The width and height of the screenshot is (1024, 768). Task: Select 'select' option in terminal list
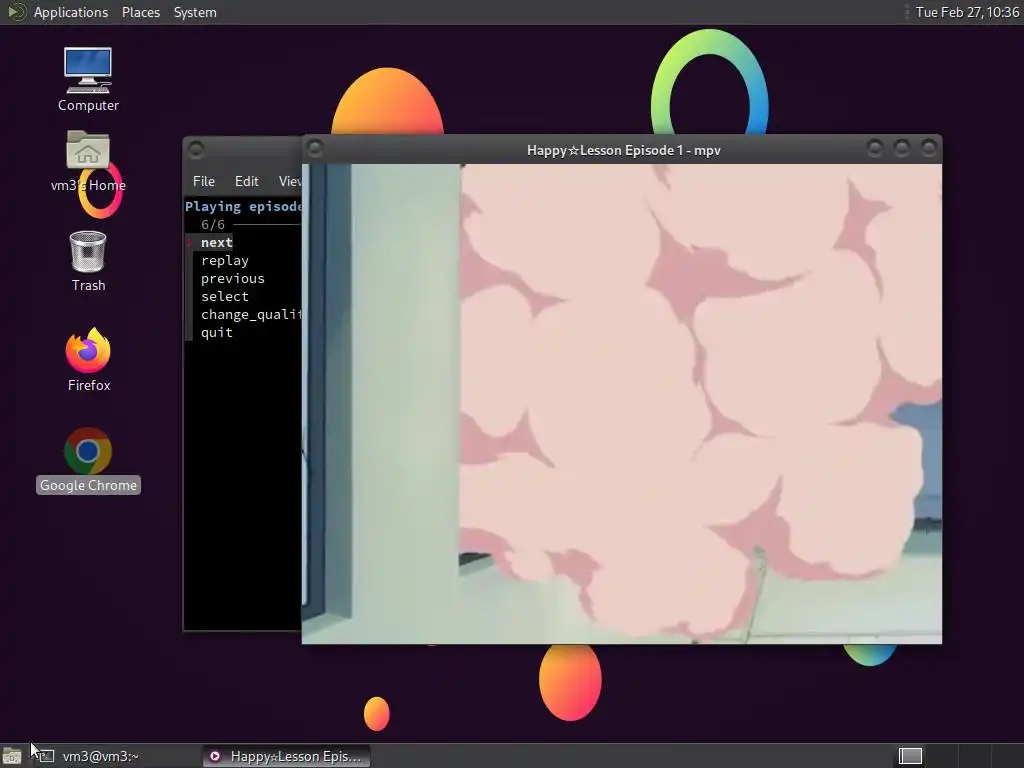point(225,296)
